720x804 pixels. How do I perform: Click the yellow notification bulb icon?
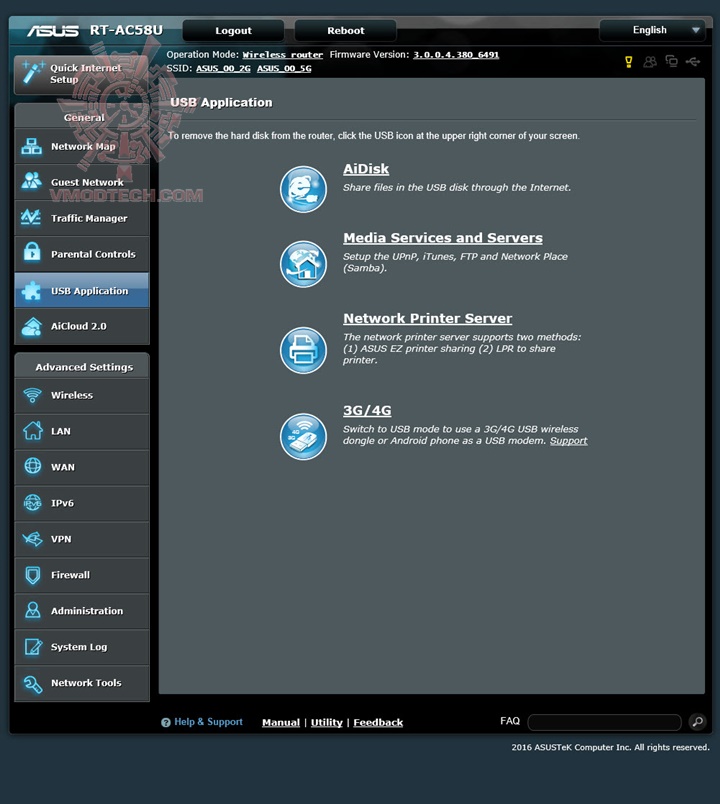click(x=629, y=62)
